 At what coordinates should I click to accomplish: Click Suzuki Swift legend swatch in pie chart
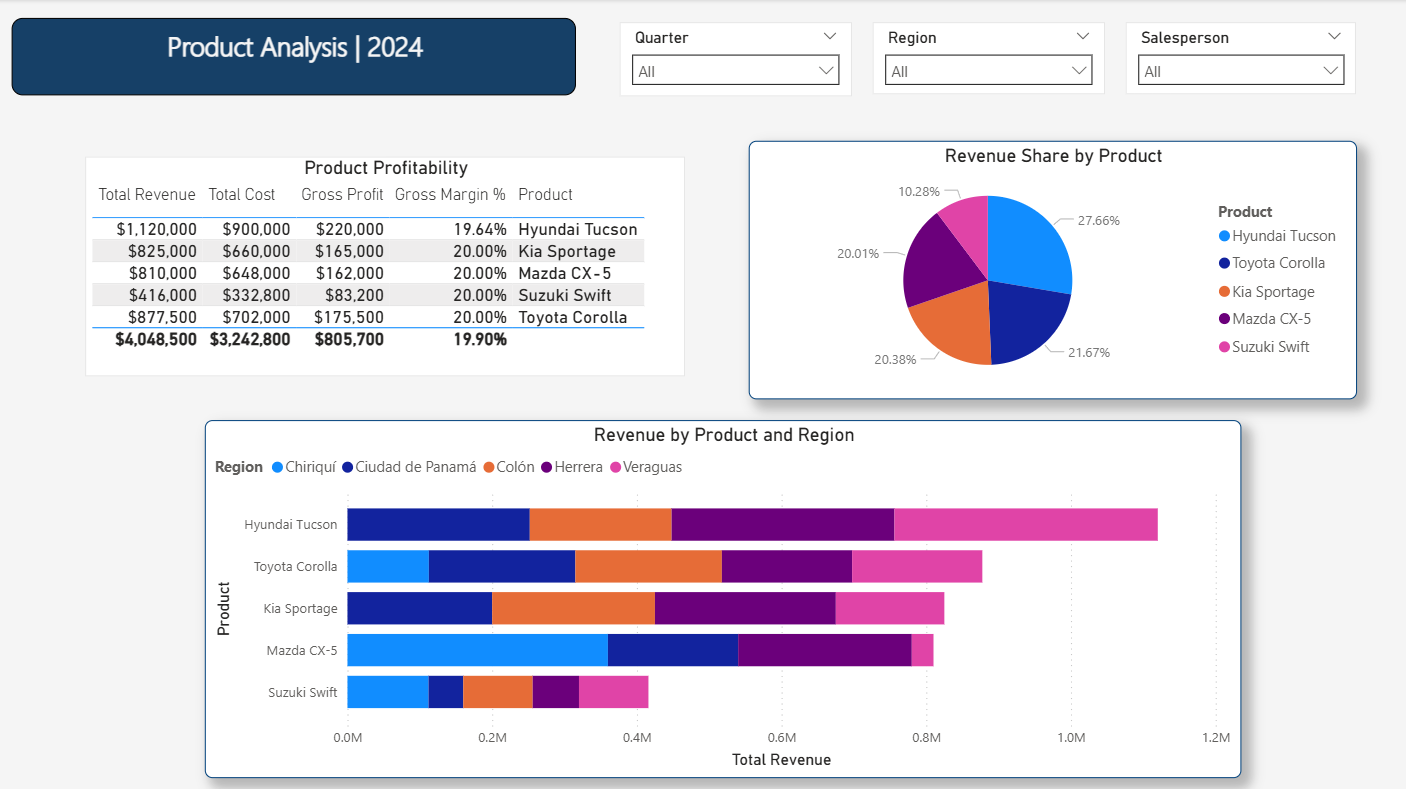(1225, 347)
